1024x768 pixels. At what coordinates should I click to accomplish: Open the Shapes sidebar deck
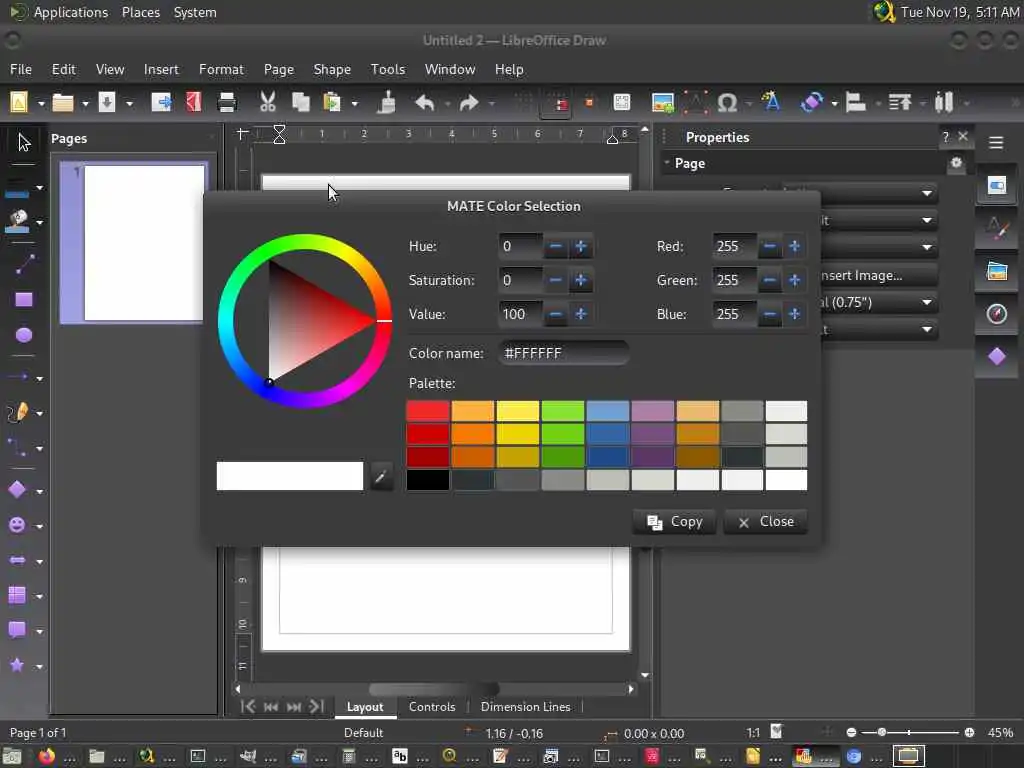[997, 357]
